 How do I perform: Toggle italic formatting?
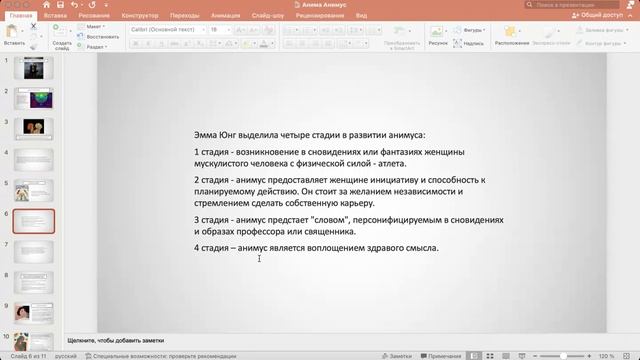coord(149,43)
